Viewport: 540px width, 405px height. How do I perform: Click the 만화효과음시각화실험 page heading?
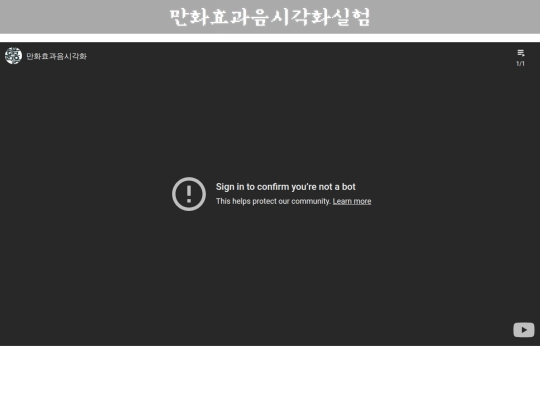(x=270, y=17)
